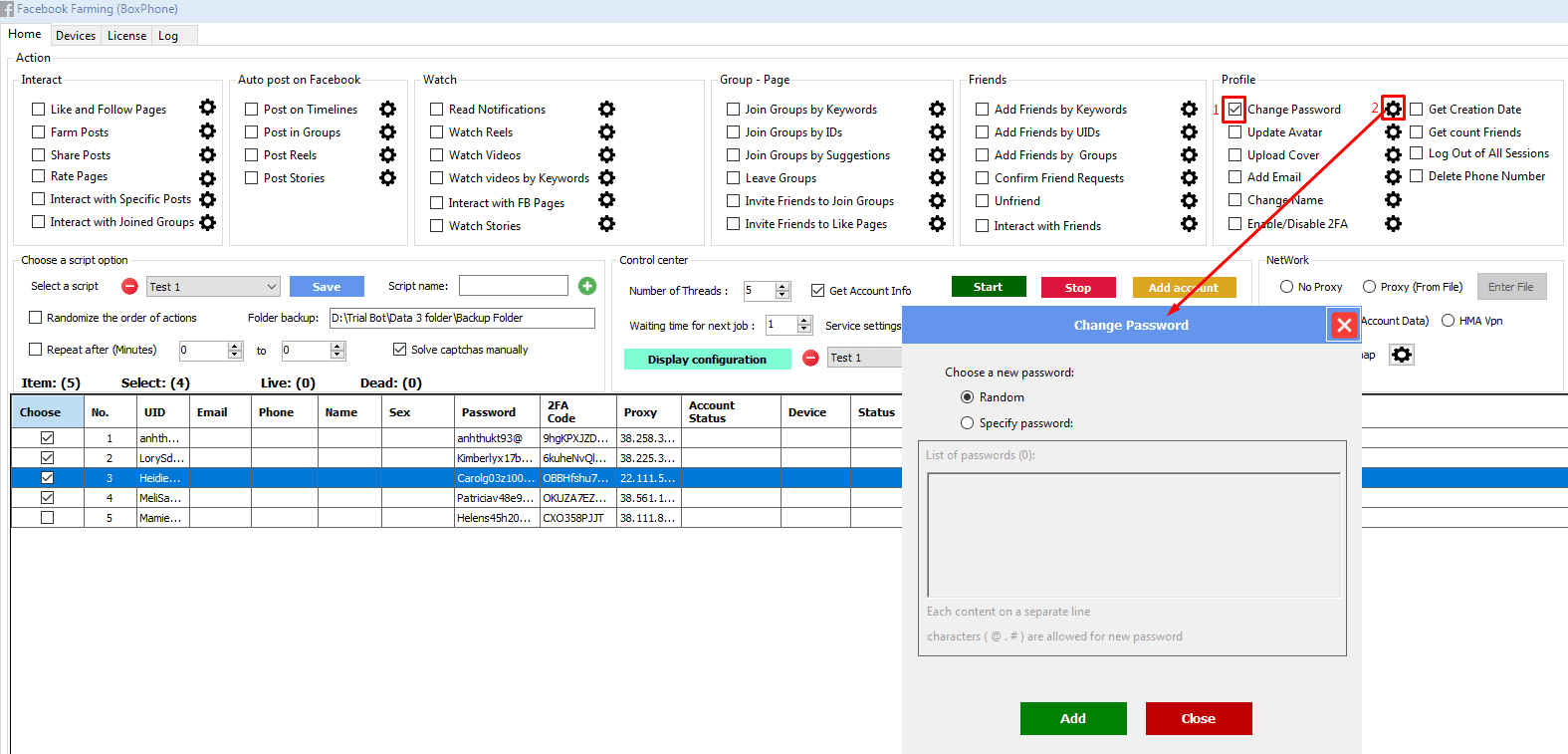This screenshot has width=1568, height=754.
Task: Open Add Email settings gear
Action: (x=1393, y=176)
